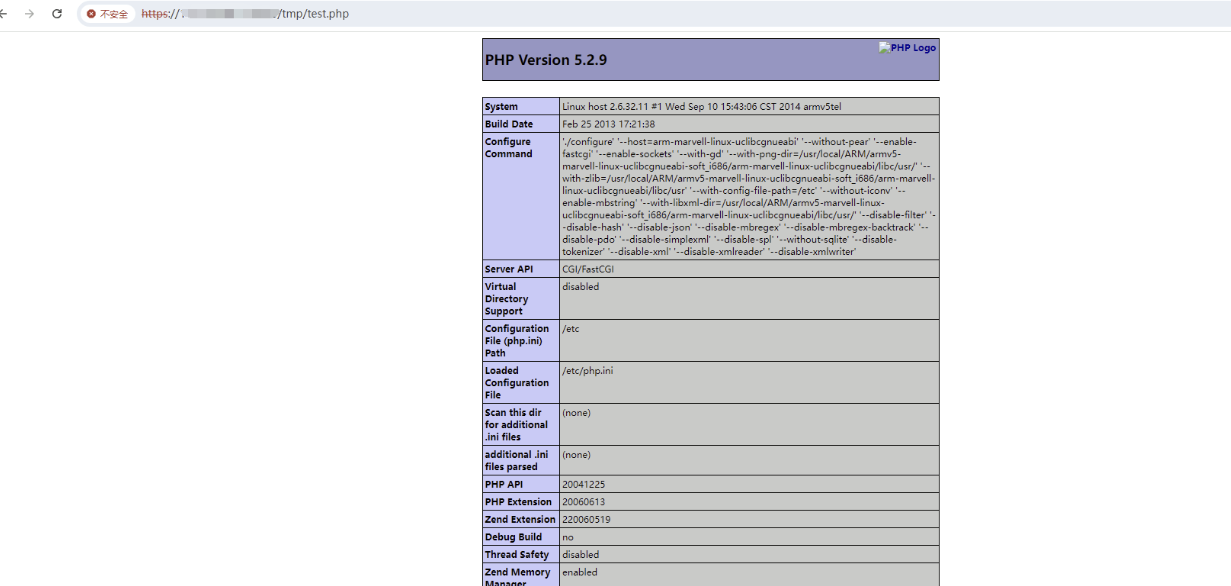Image resolution: width=1231 pixels, height=586 pixels.
Task: Select the PHP Extension label
Action: [518, 502]
